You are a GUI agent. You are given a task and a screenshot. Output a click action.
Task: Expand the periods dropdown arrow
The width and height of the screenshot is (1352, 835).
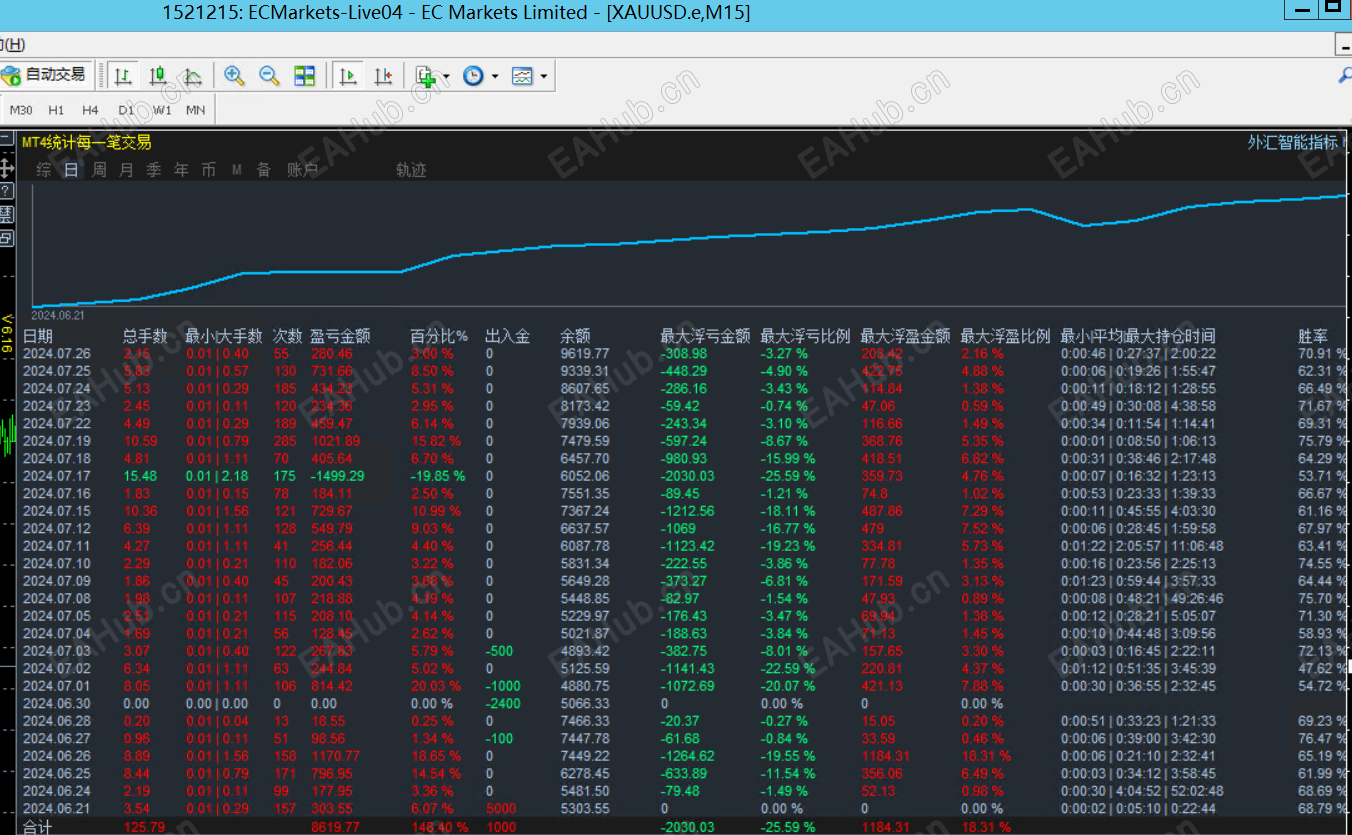pos(495,76)
